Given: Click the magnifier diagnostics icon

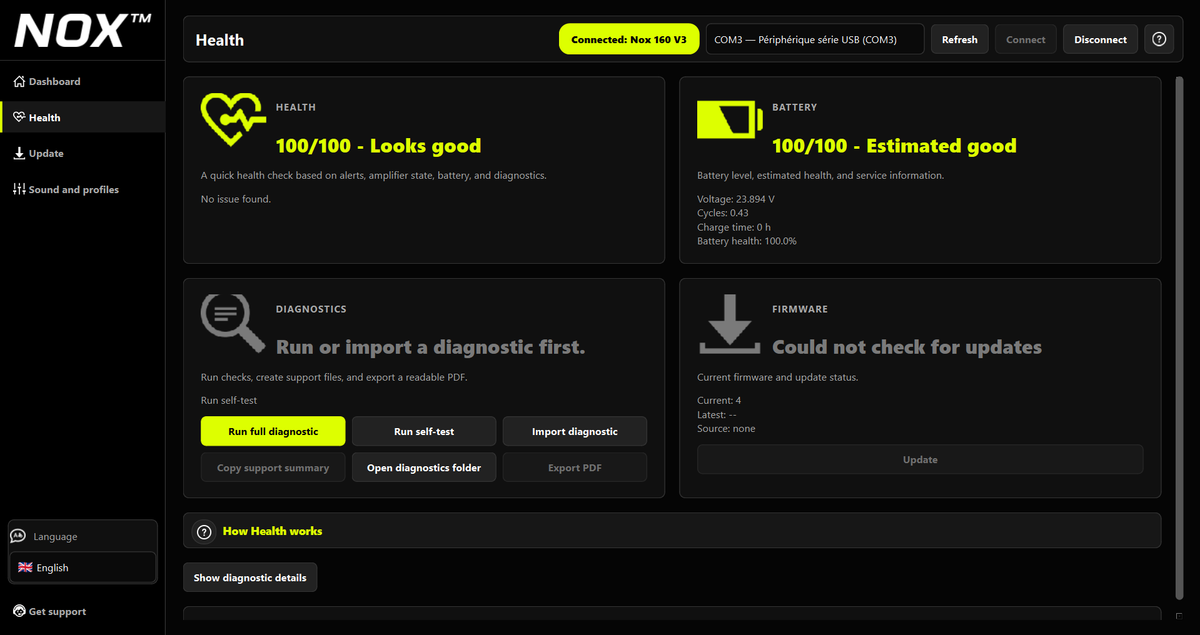Looking at the screenshot, I should pos(233,325).
